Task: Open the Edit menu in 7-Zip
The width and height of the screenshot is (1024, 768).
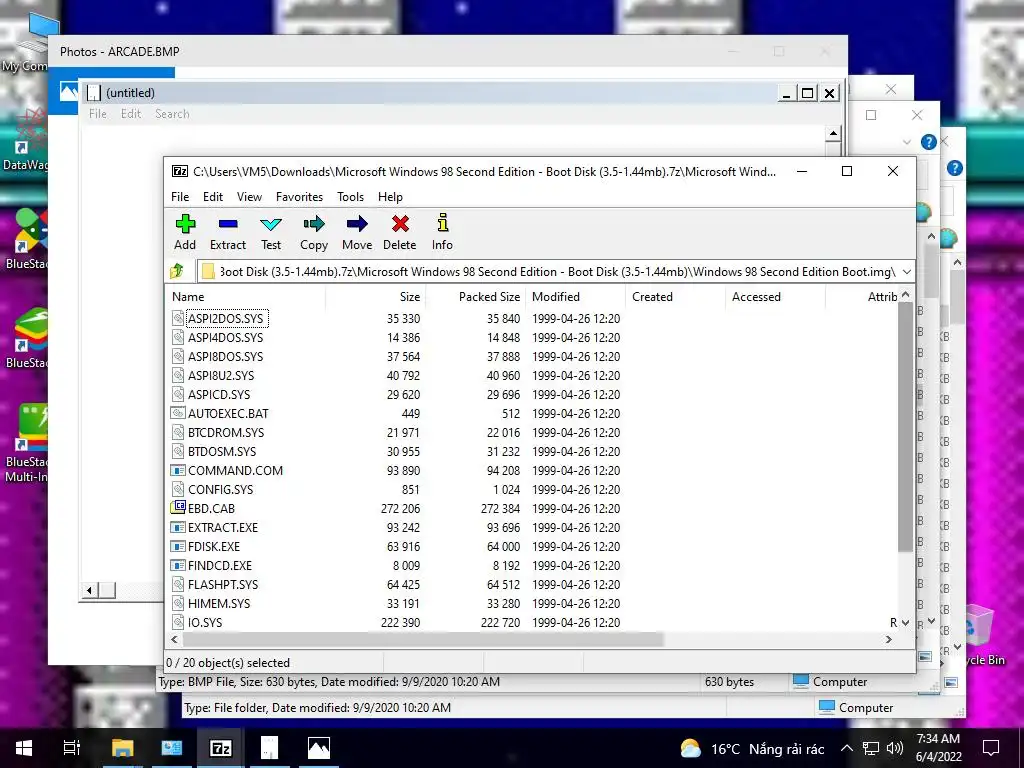Action: pyautogui.click(x=213, y=197)
